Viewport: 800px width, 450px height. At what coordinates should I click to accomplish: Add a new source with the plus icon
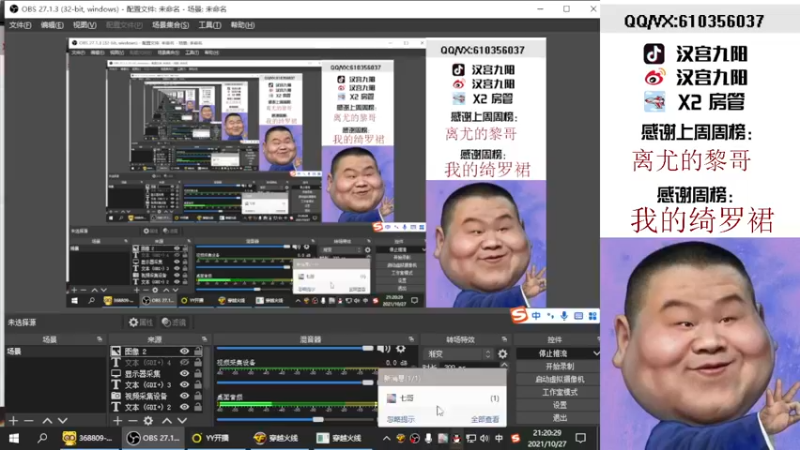[x=118, y=421]
